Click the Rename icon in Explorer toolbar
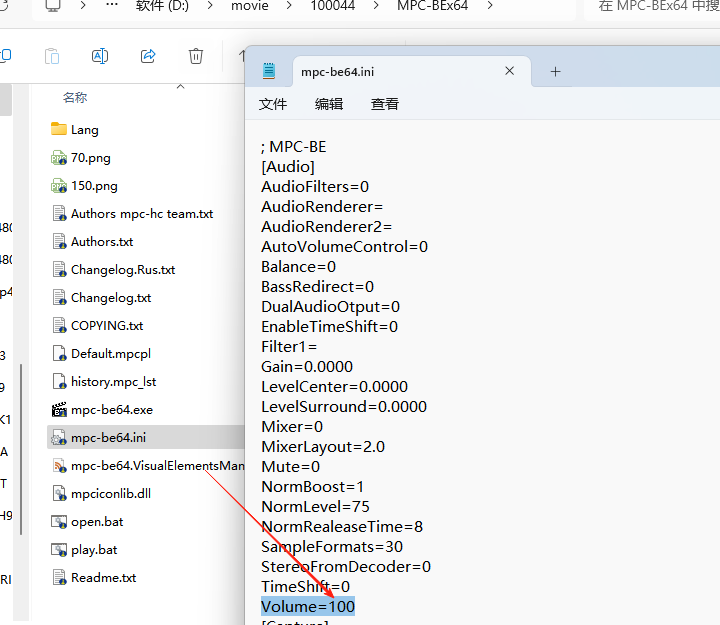The image size is (720, 625). [x=99, y=56]
